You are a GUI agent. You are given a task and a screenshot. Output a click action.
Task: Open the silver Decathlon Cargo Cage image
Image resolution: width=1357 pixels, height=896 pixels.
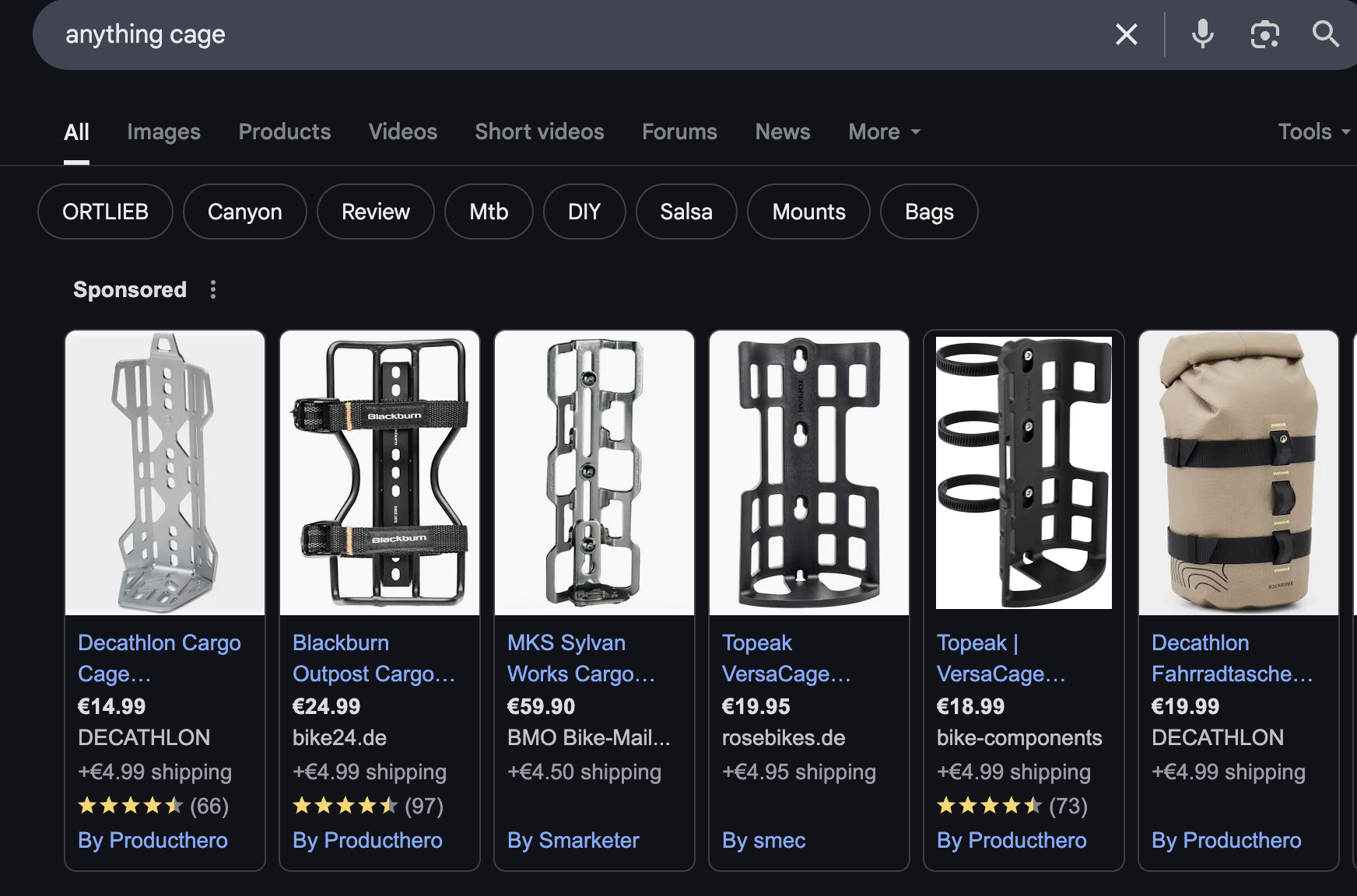pyautogui.click(x=165, y=473)
